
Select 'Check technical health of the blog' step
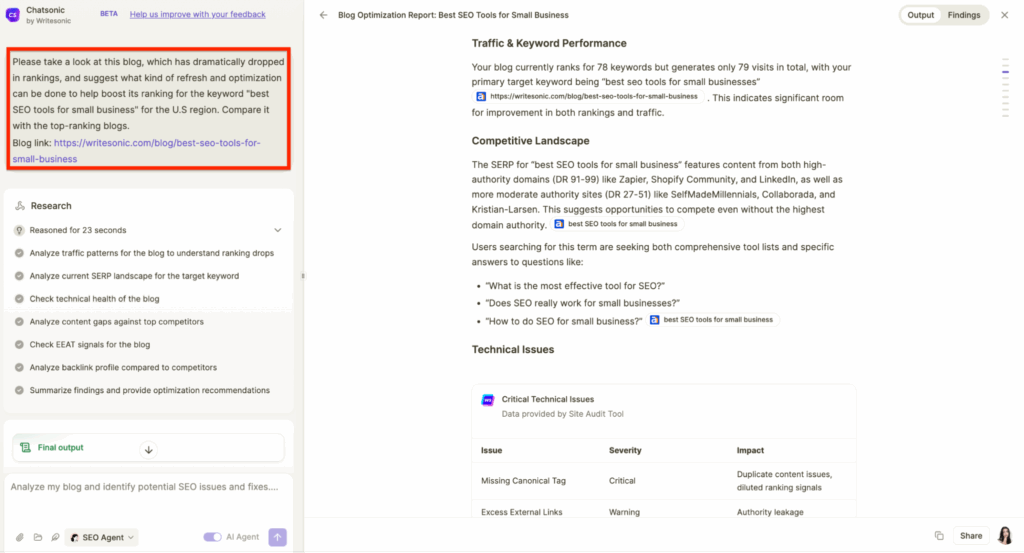(x=94, y=298)
